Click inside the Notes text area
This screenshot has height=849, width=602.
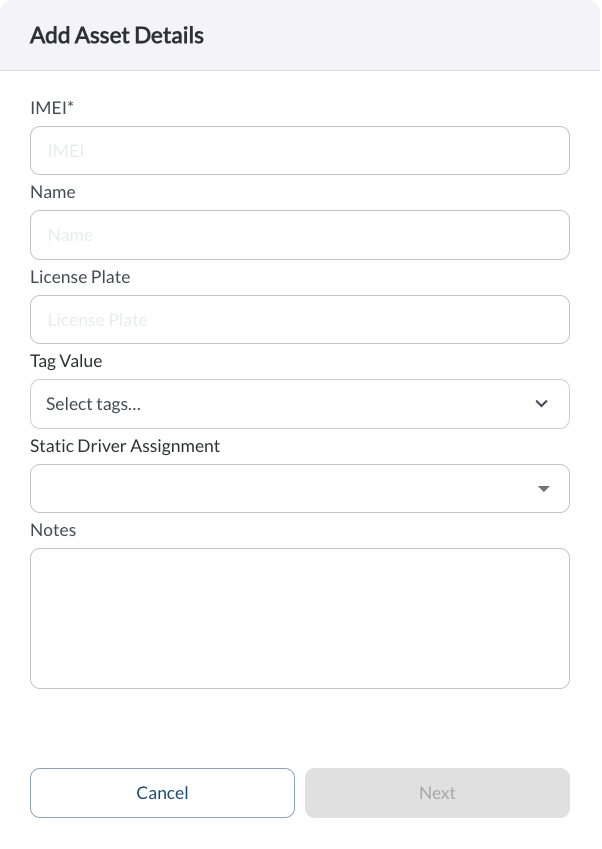pos(300,618)
